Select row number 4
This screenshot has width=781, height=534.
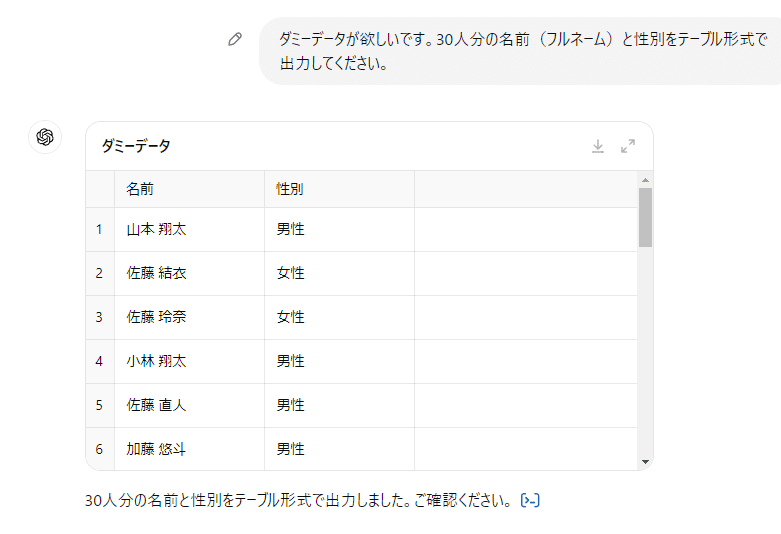tap(100, 361)
